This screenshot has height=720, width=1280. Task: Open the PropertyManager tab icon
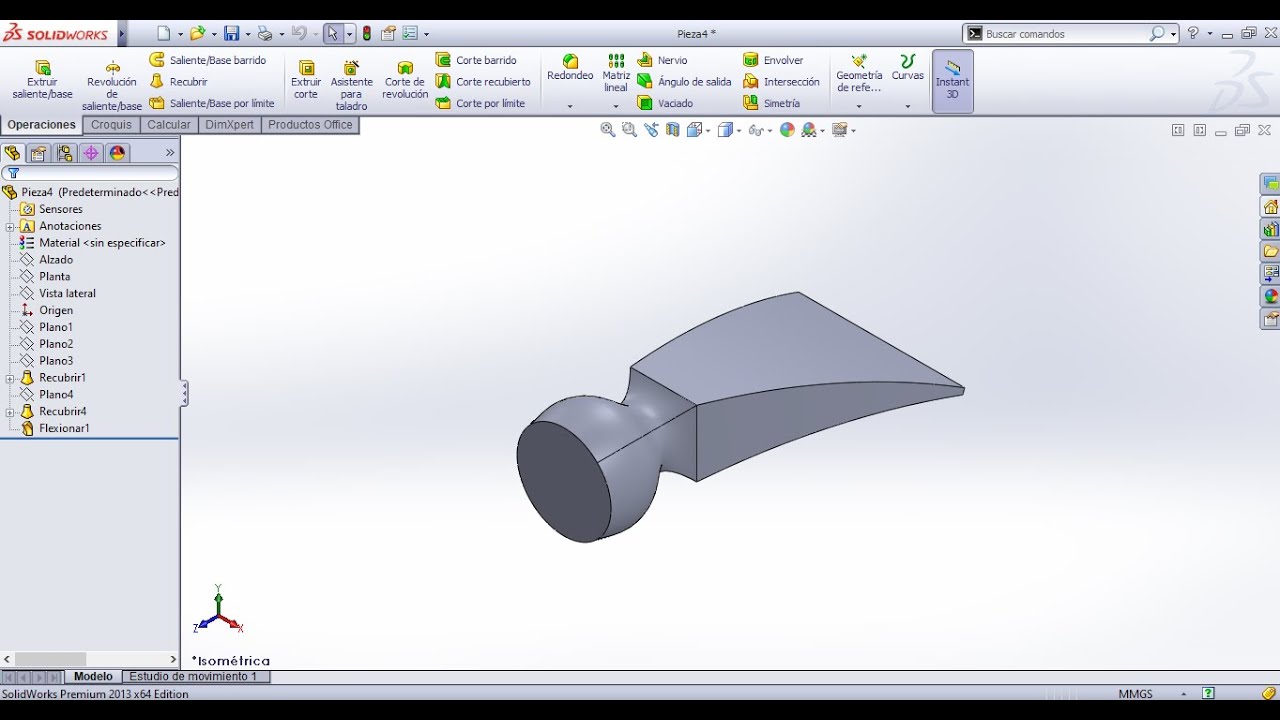38,153
